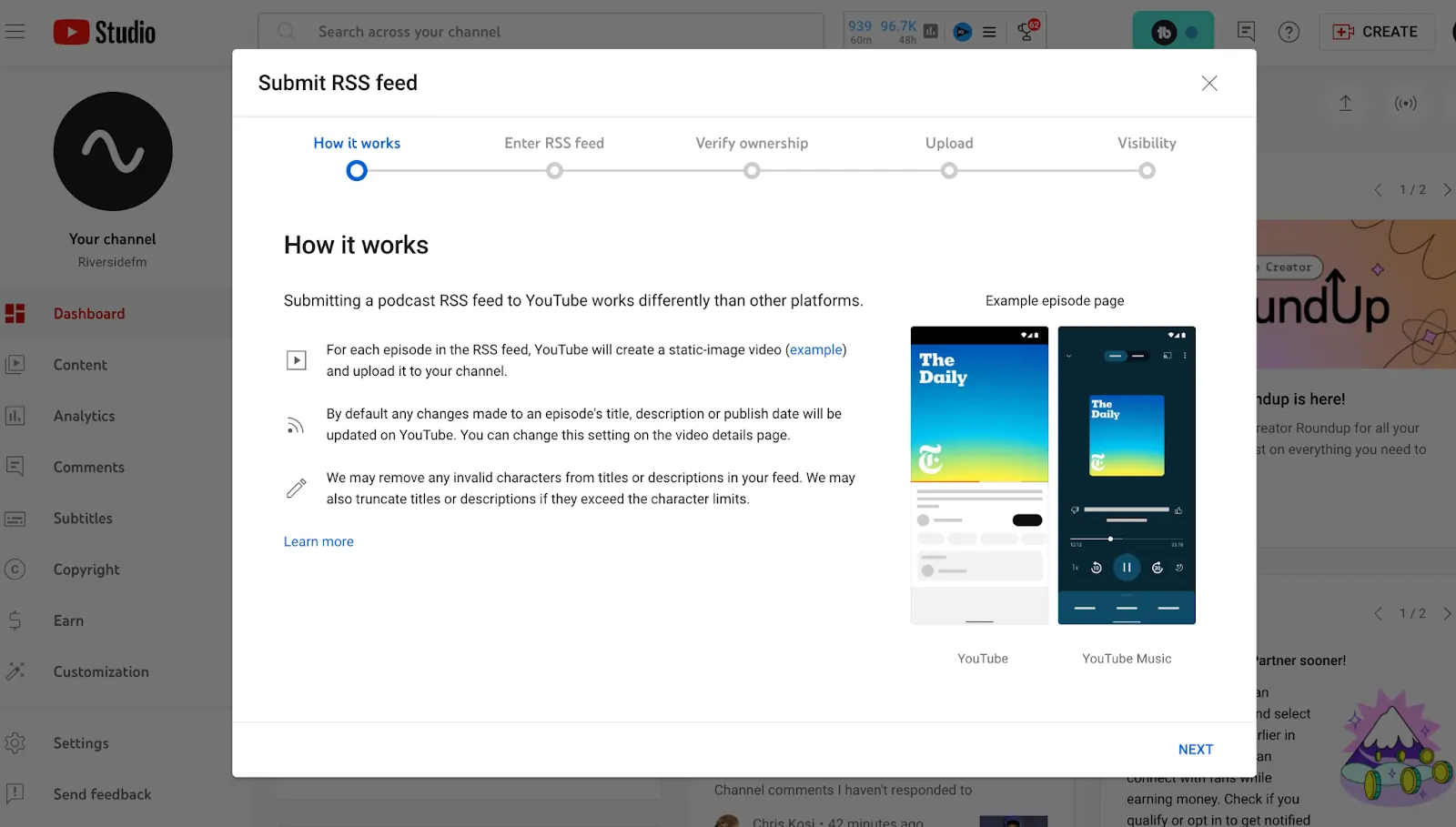
Task: Go to previous card in top 1/2 carousel
Action: coord(1378,190)
